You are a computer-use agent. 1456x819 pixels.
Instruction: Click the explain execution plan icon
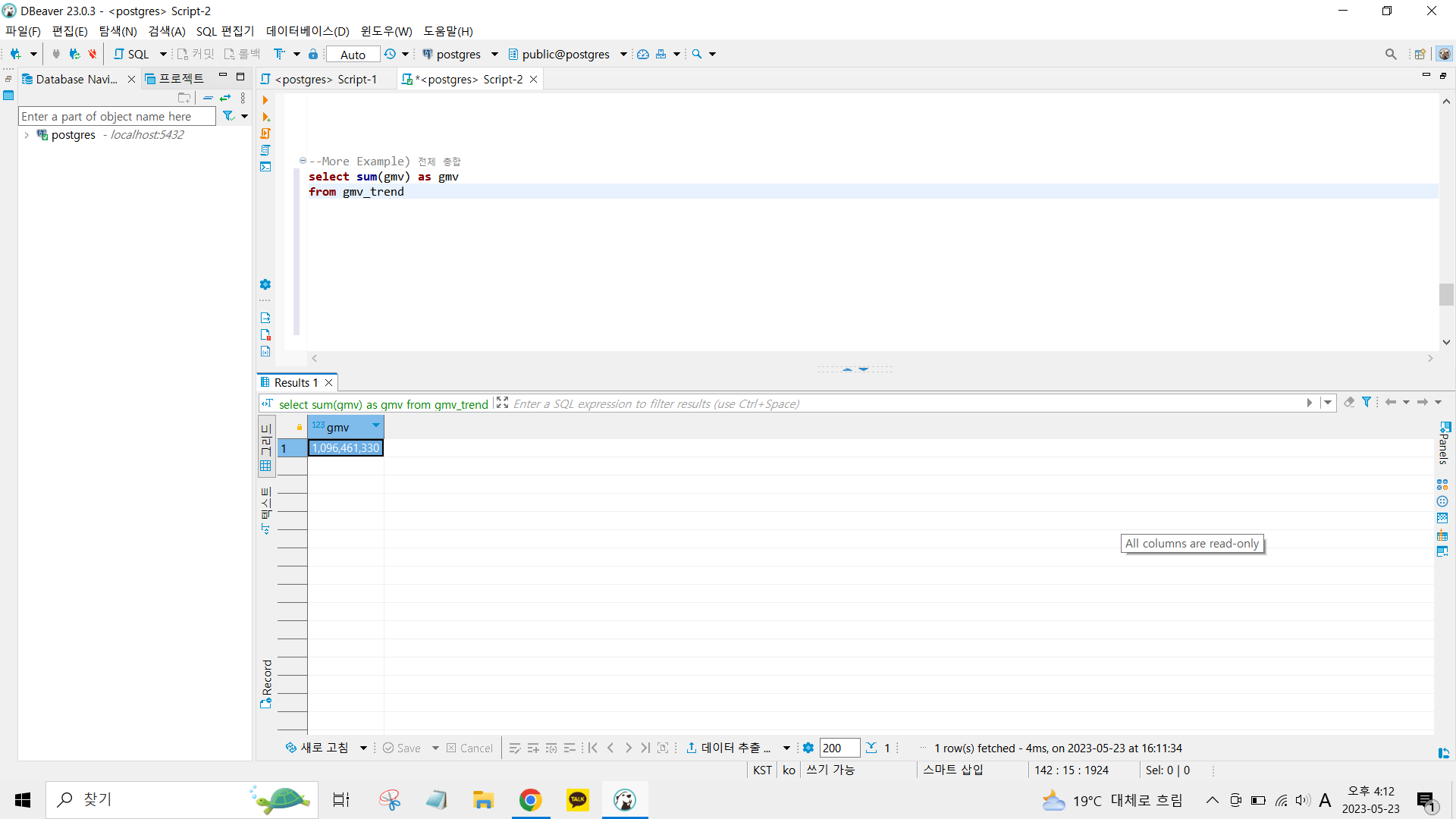(265, 150)
